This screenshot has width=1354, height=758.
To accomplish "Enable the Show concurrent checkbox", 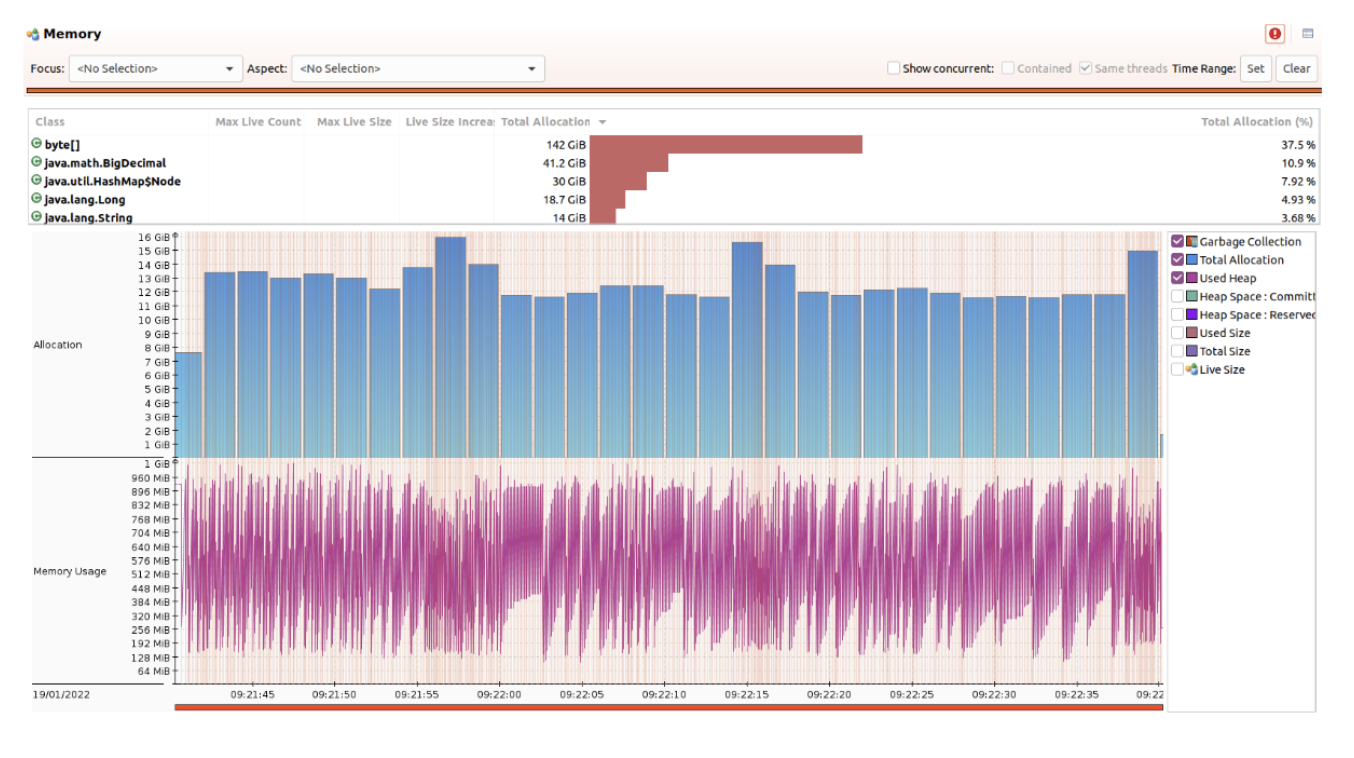I will [893, 68].
